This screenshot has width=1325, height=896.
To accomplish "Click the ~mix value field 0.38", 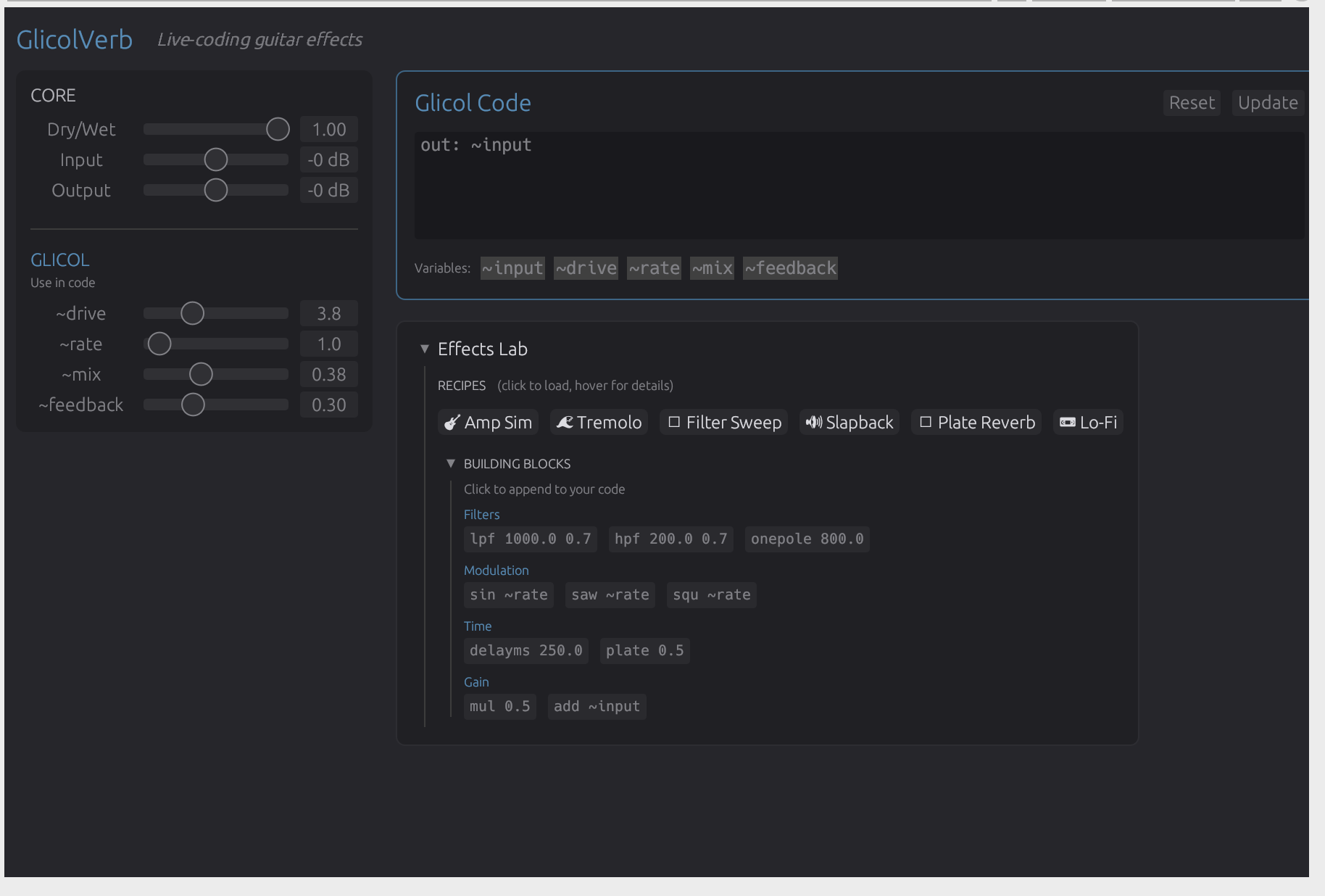I will pos(329,374).
